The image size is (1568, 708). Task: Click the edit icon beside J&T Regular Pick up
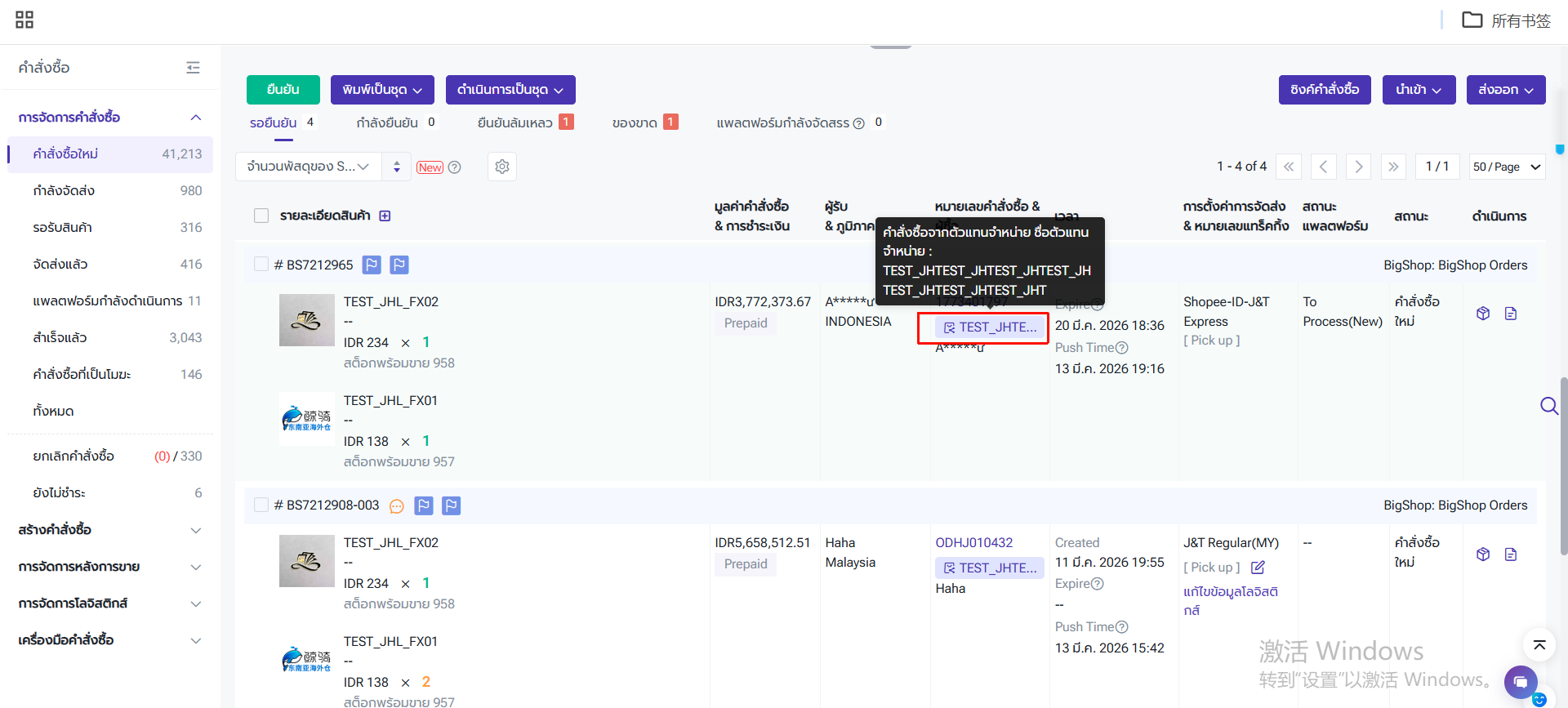pyautogui.click(x=1258, y=568)
